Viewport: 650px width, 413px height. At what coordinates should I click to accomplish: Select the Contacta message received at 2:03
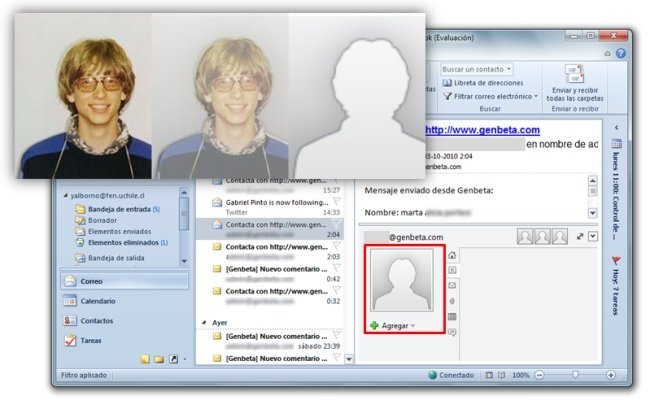point(269,251)
